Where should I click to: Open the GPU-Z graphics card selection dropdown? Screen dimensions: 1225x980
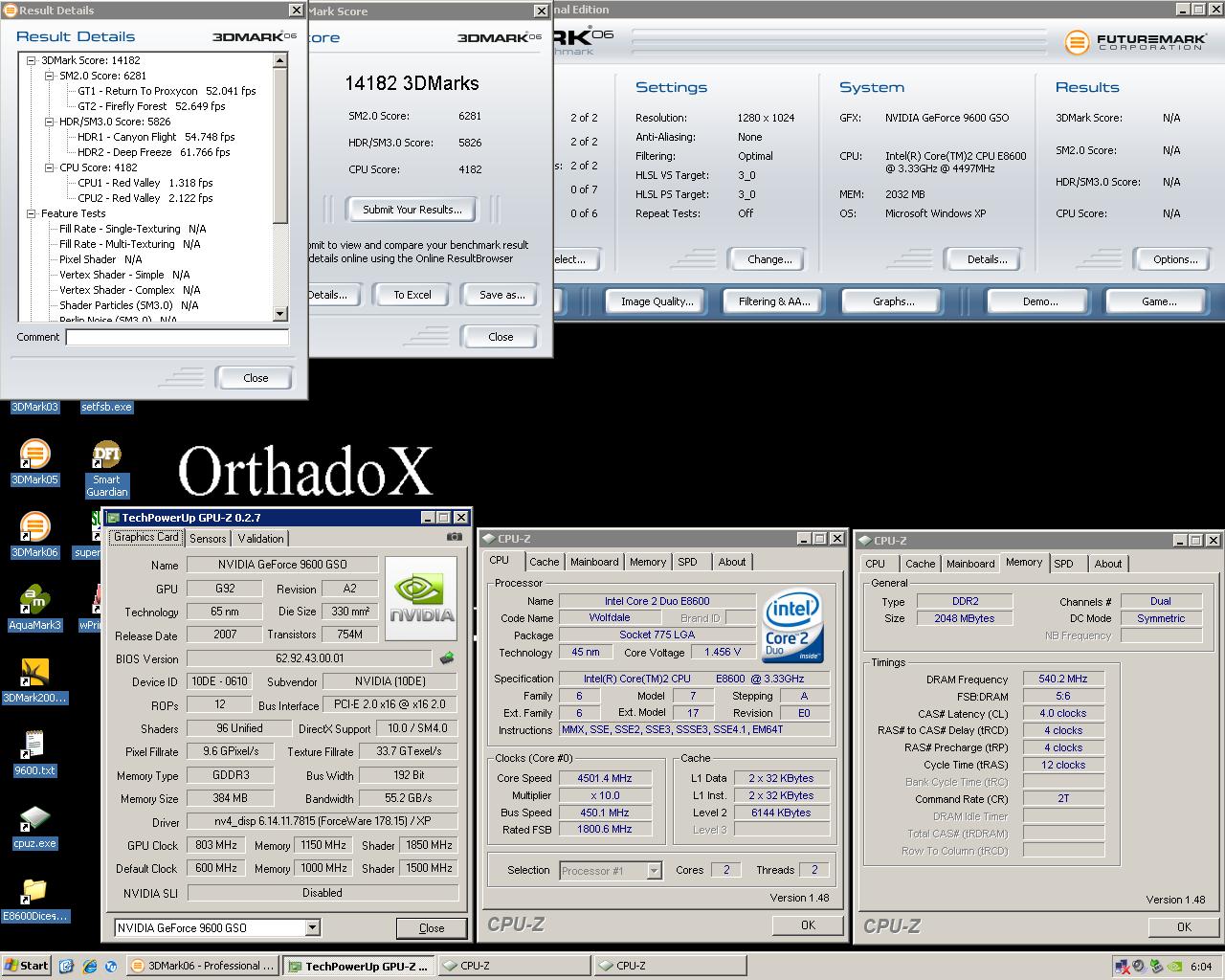tap(312, 927)
